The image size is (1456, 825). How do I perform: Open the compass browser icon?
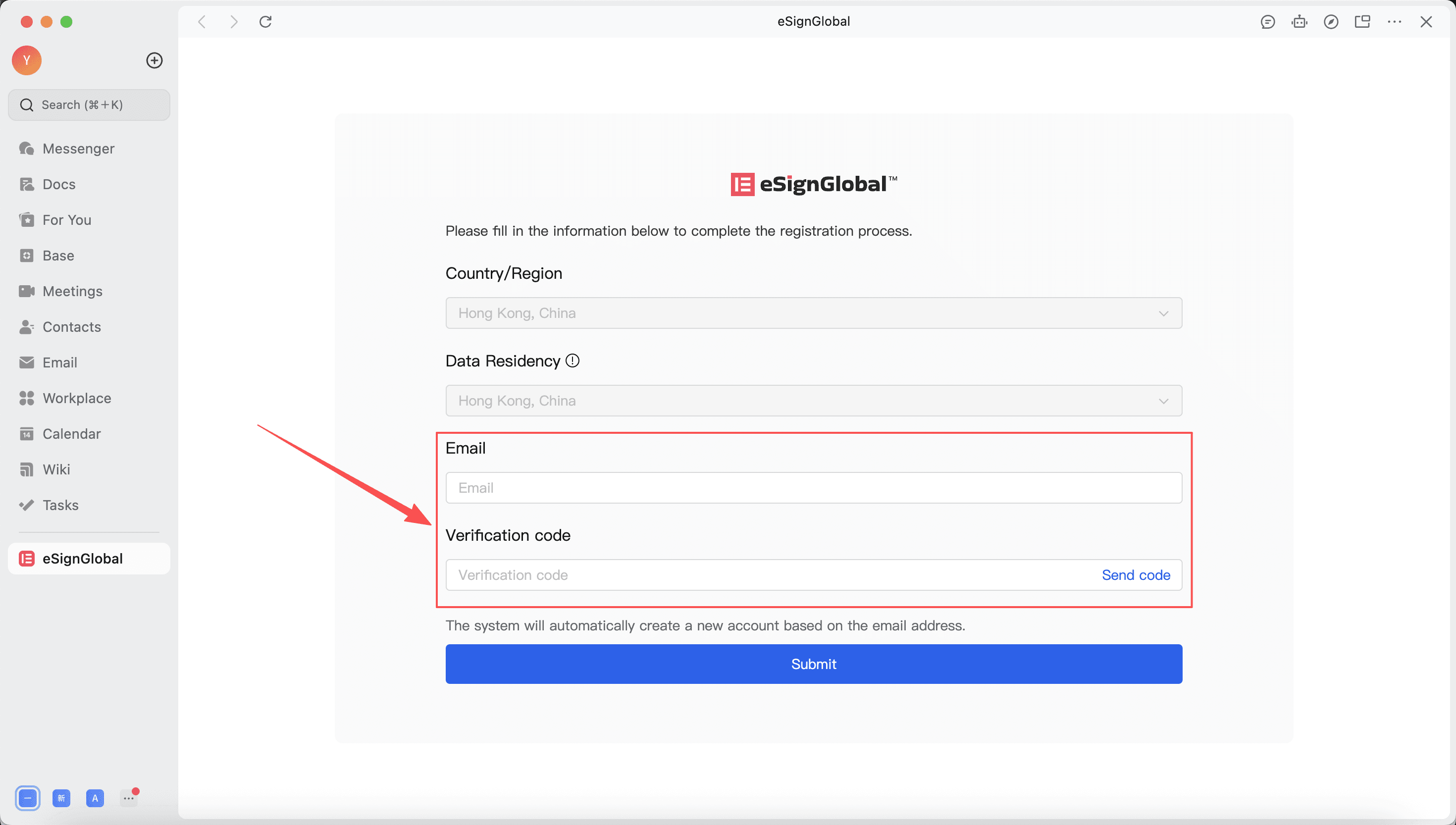click(1330, 21)
